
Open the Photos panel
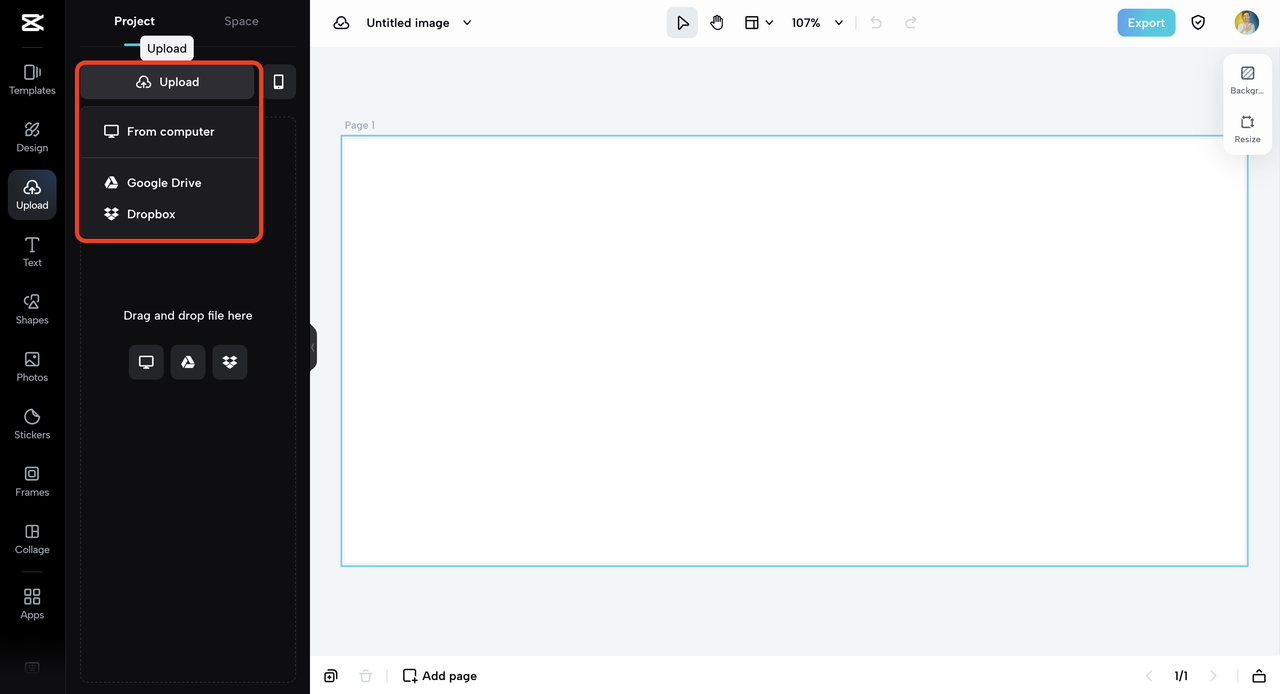(32, 367)
